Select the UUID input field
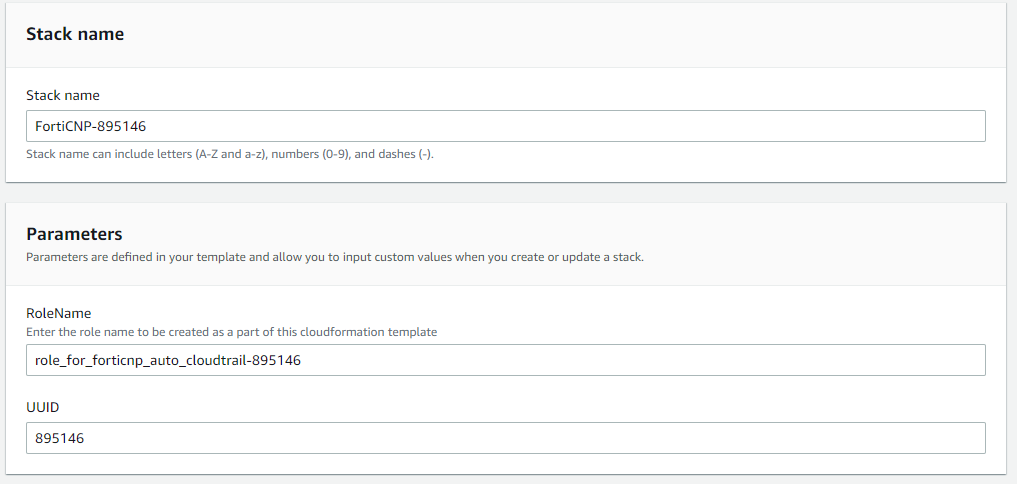1017x484 pixels. pyautogui.click(x=505, y=438)
